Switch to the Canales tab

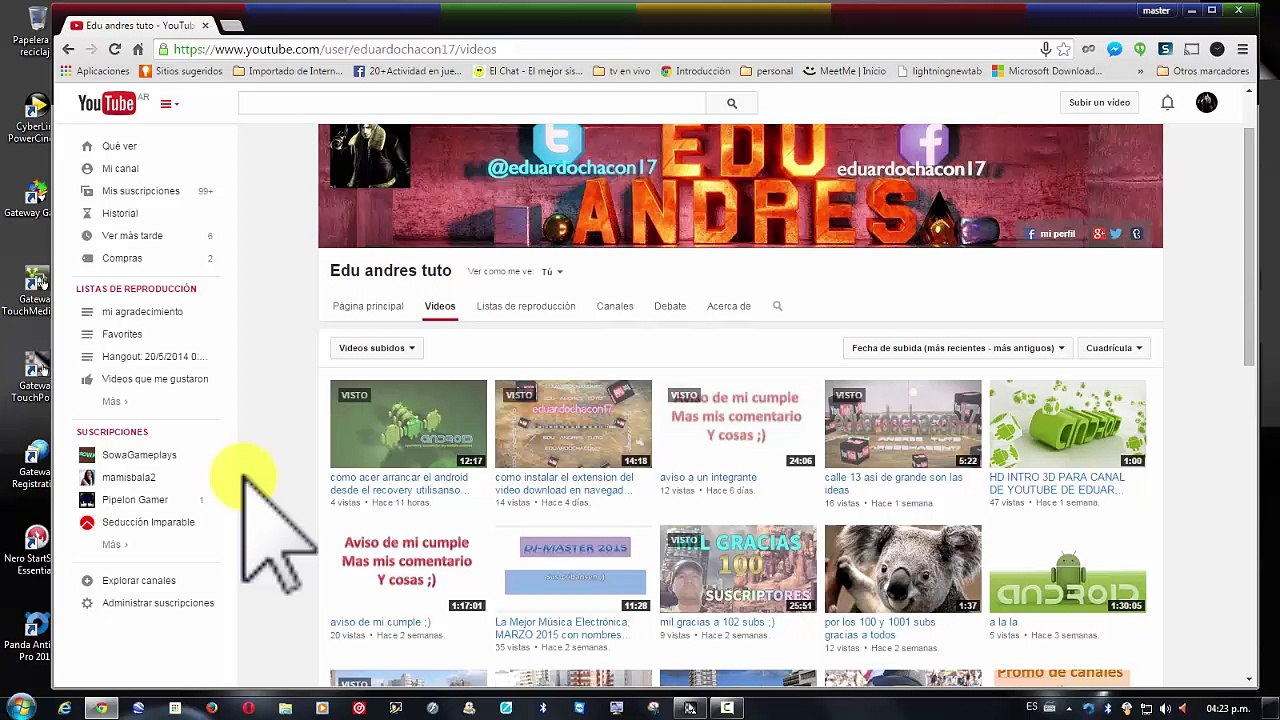point(615,306)
